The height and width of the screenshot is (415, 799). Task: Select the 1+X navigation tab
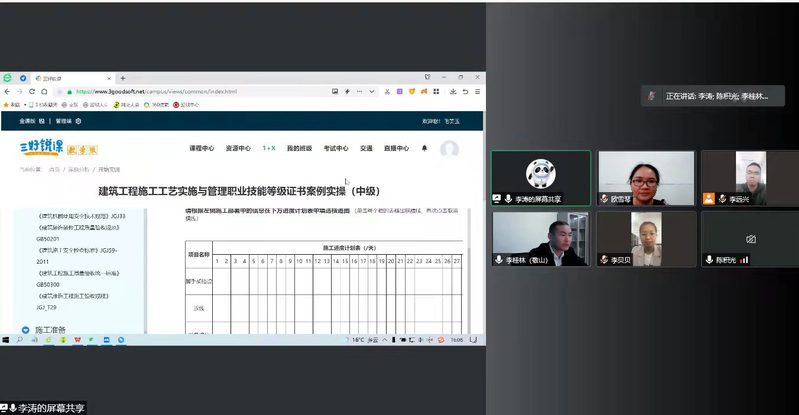(269, 148)
